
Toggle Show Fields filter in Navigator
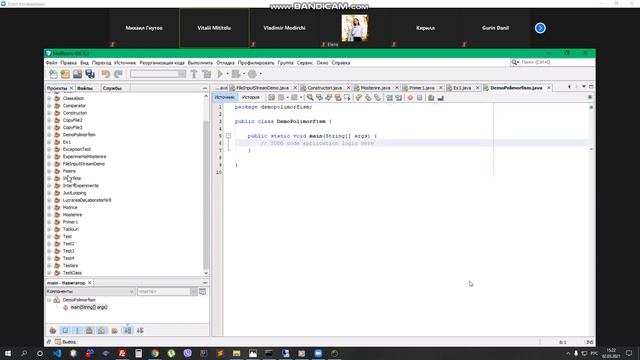(x=65, y=331)
